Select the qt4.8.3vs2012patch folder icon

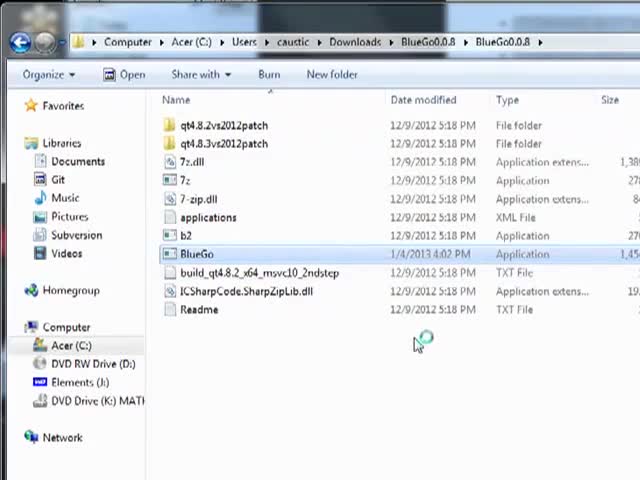tap(169, 143)
